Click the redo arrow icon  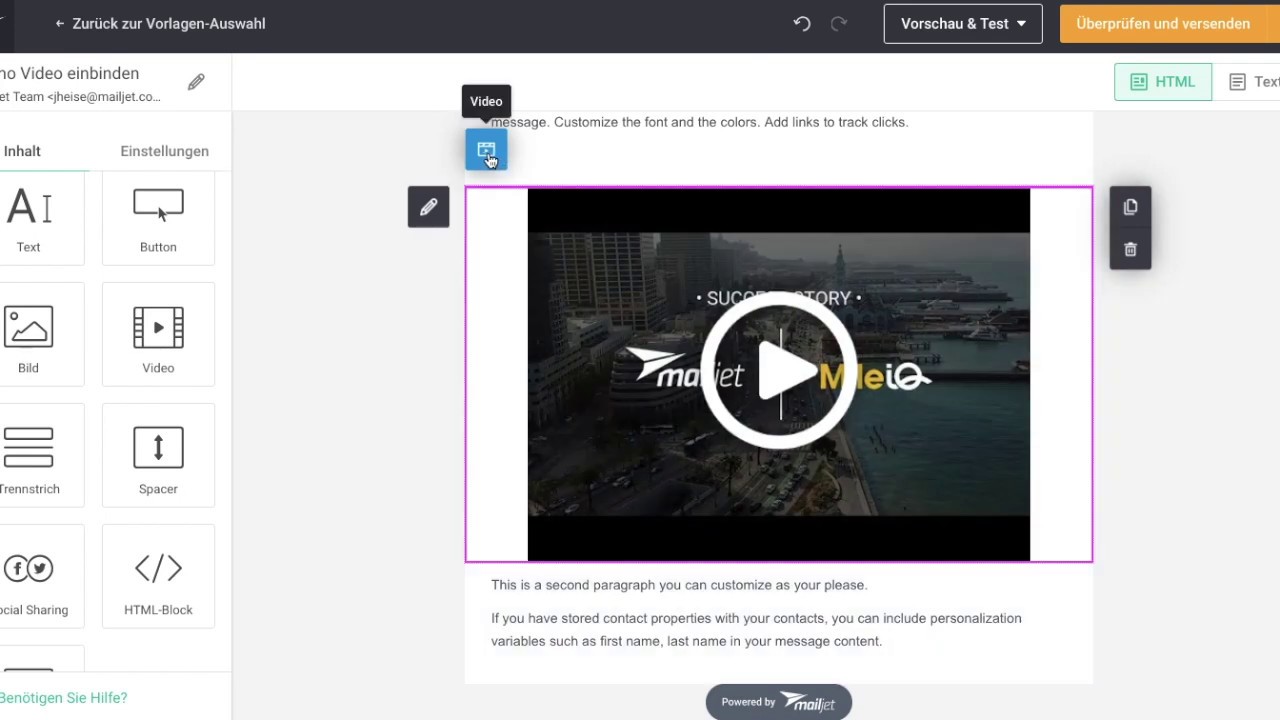[x=839, y=23]
